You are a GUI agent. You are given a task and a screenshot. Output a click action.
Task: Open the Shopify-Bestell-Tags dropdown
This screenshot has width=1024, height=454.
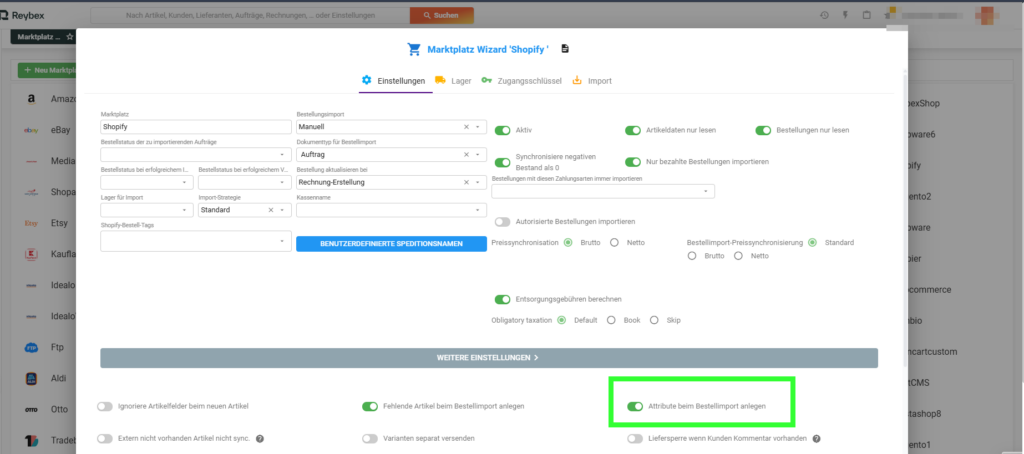pyautogui.click(x=196, y=240)
